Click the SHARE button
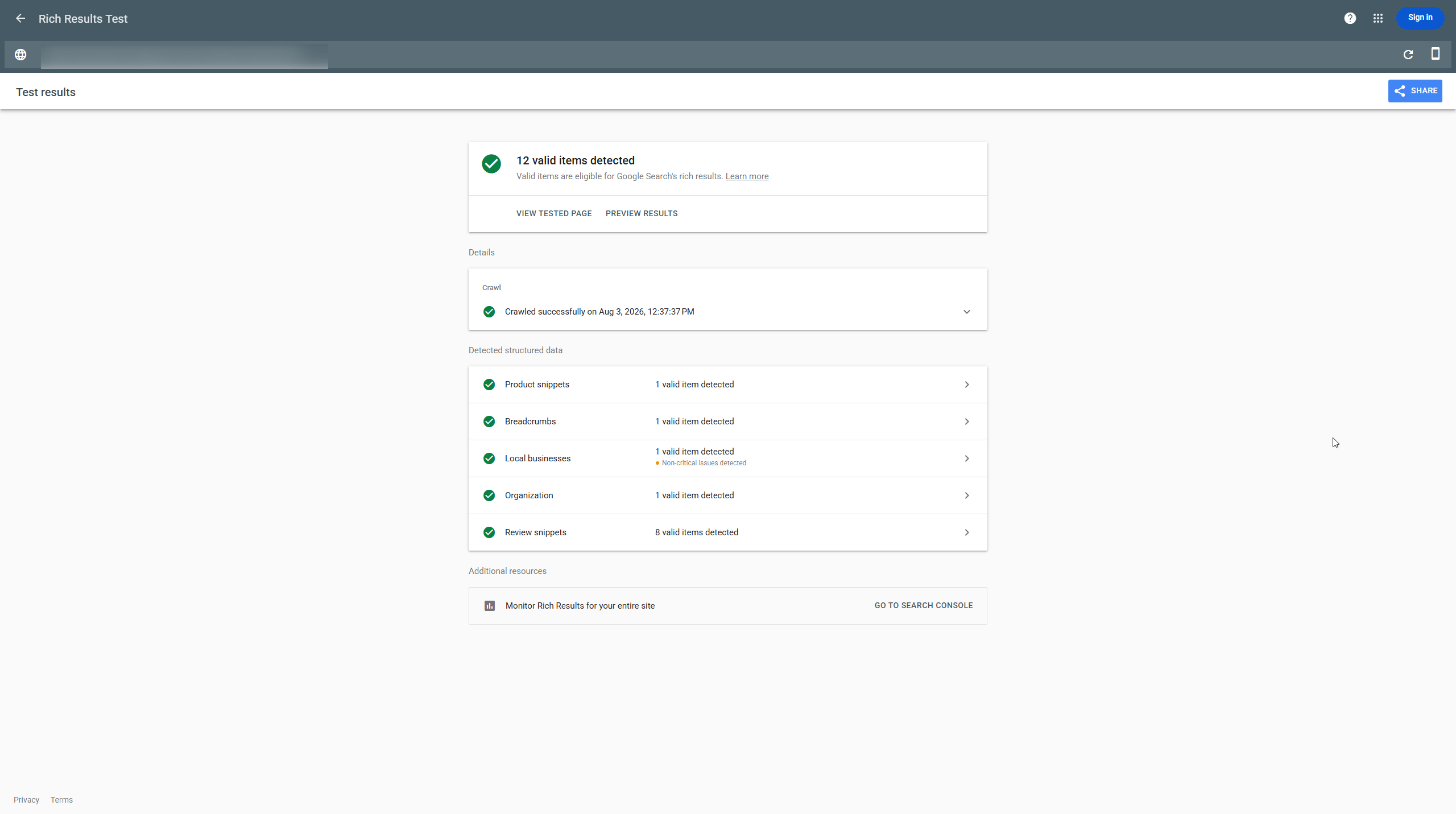Screen dimensions: 1456x814 click(x=1415, y=91)
